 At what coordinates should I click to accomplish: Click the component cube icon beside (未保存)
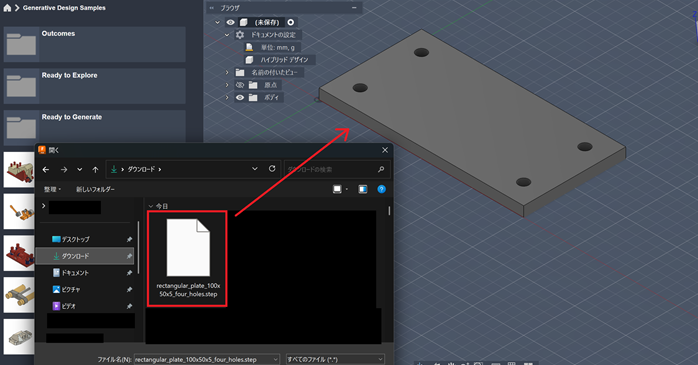[x=243, y=22]
